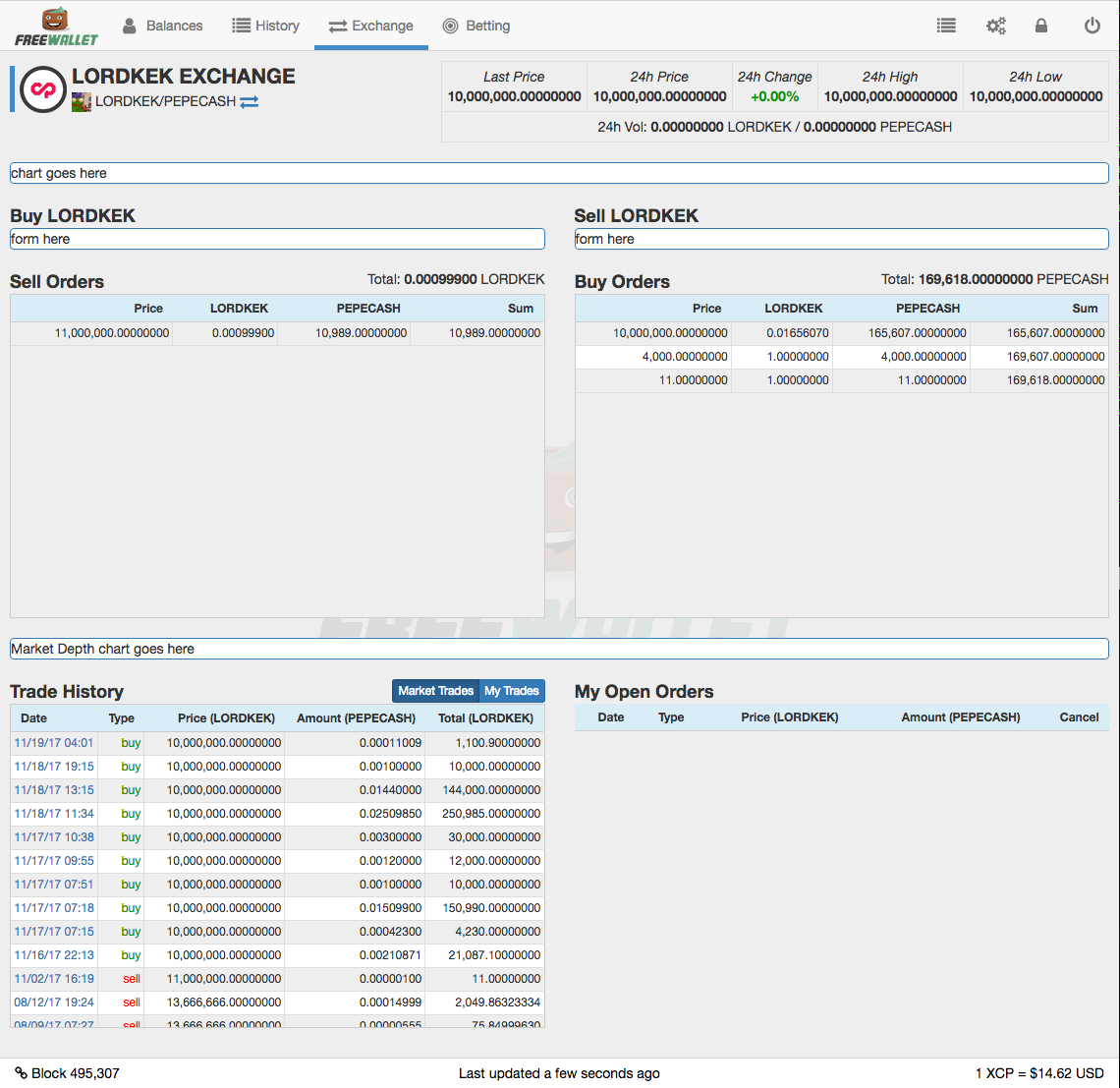Click the FreeWallet logo
The width and height of the screenshot is (1120, 1088).
tap(56, 28)
